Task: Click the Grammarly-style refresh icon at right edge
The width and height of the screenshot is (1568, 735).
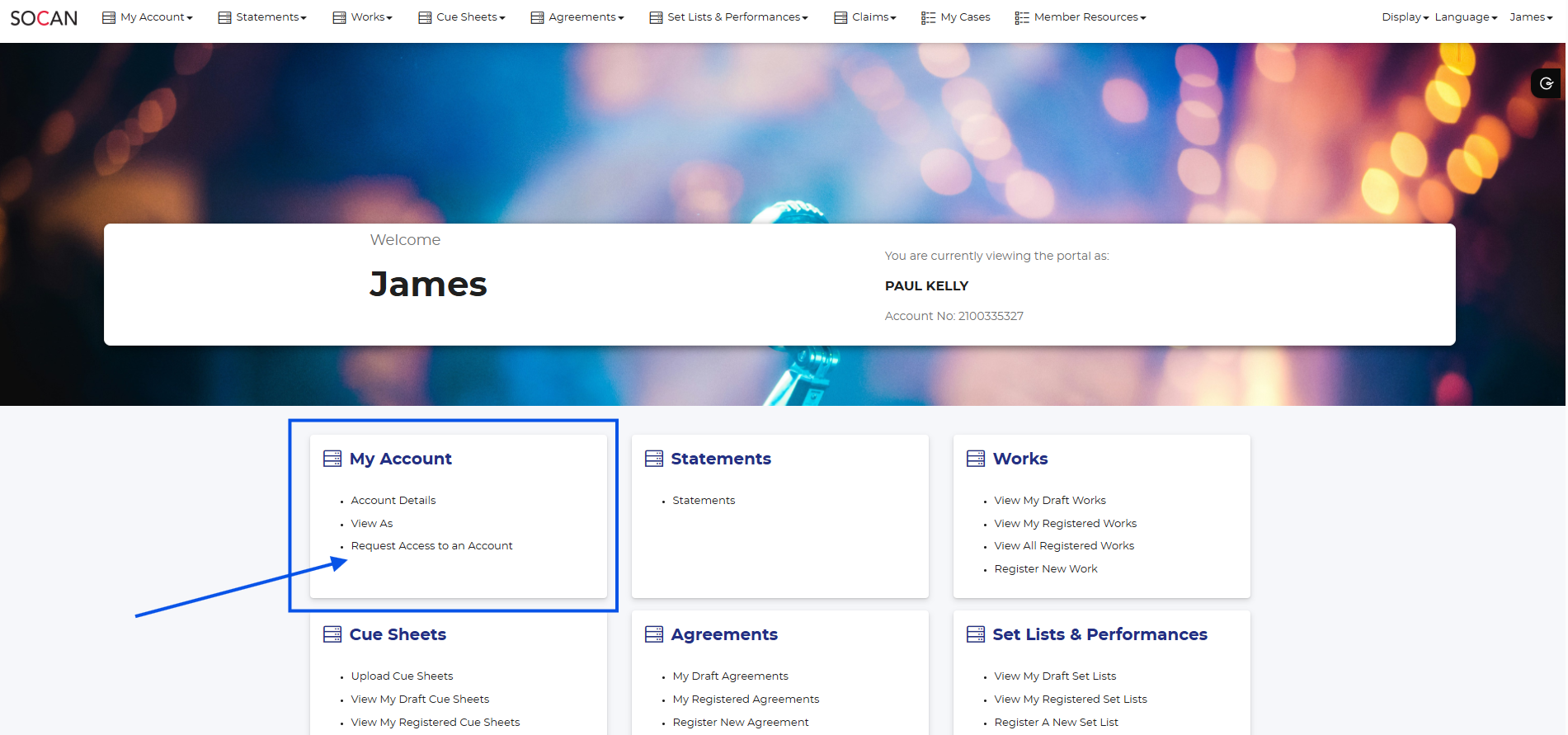Action: 1546,83
